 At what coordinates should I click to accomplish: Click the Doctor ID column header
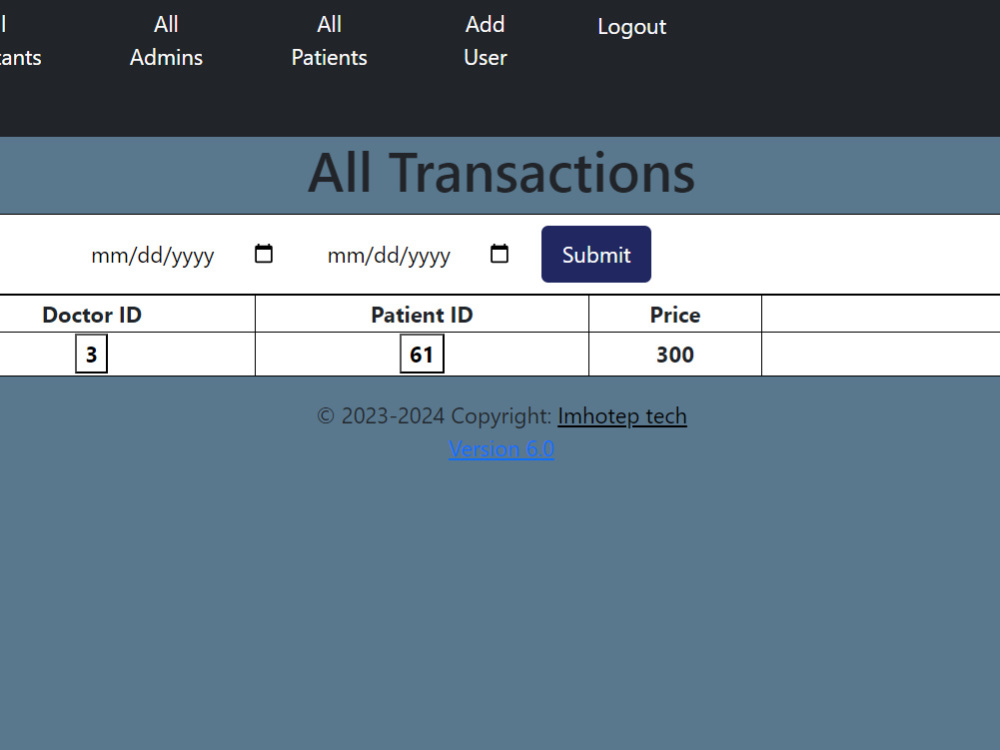click(x=92, y=314)
